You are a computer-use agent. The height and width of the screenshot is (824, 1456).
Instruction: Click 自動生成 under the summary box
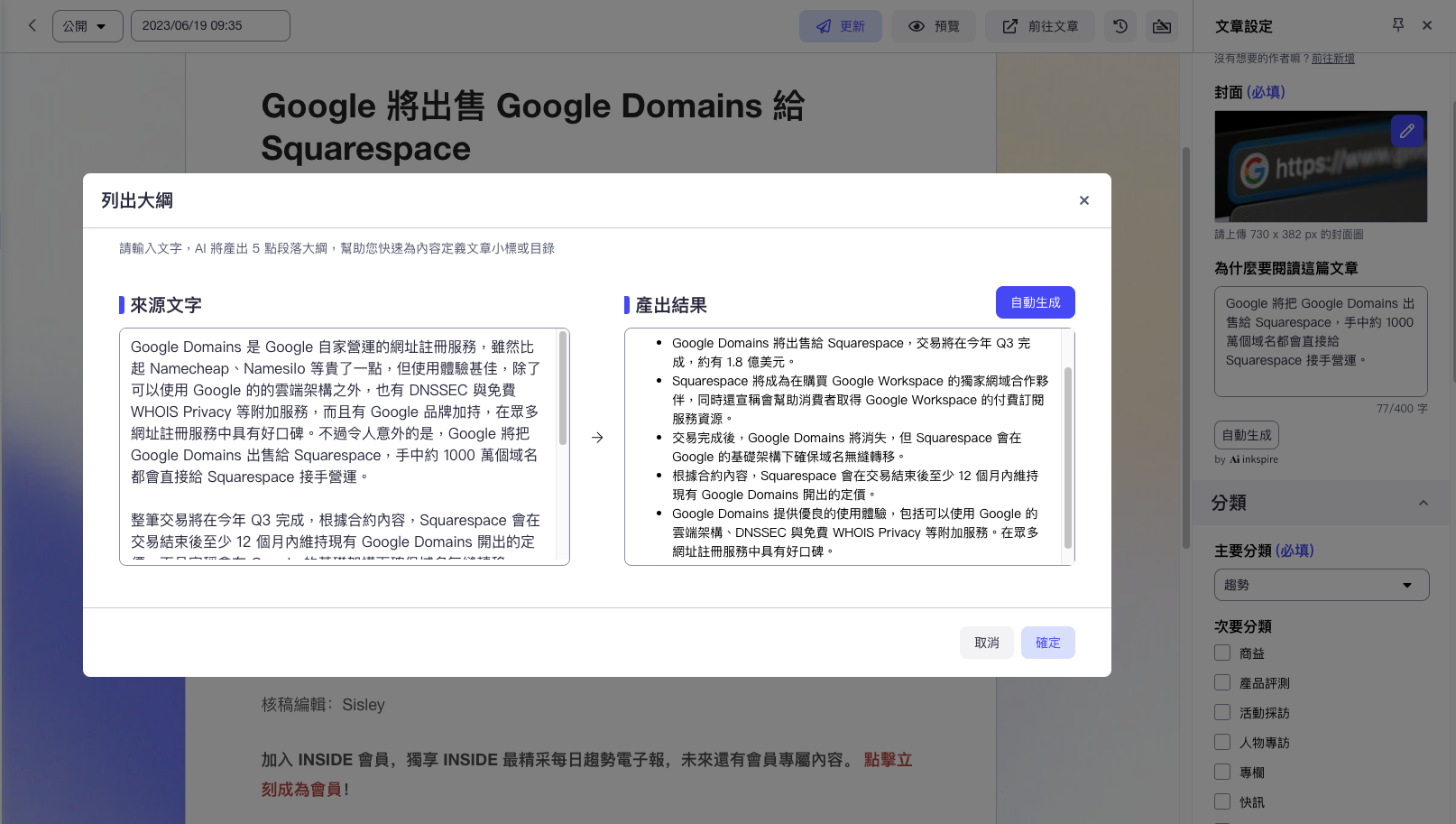1247,435
